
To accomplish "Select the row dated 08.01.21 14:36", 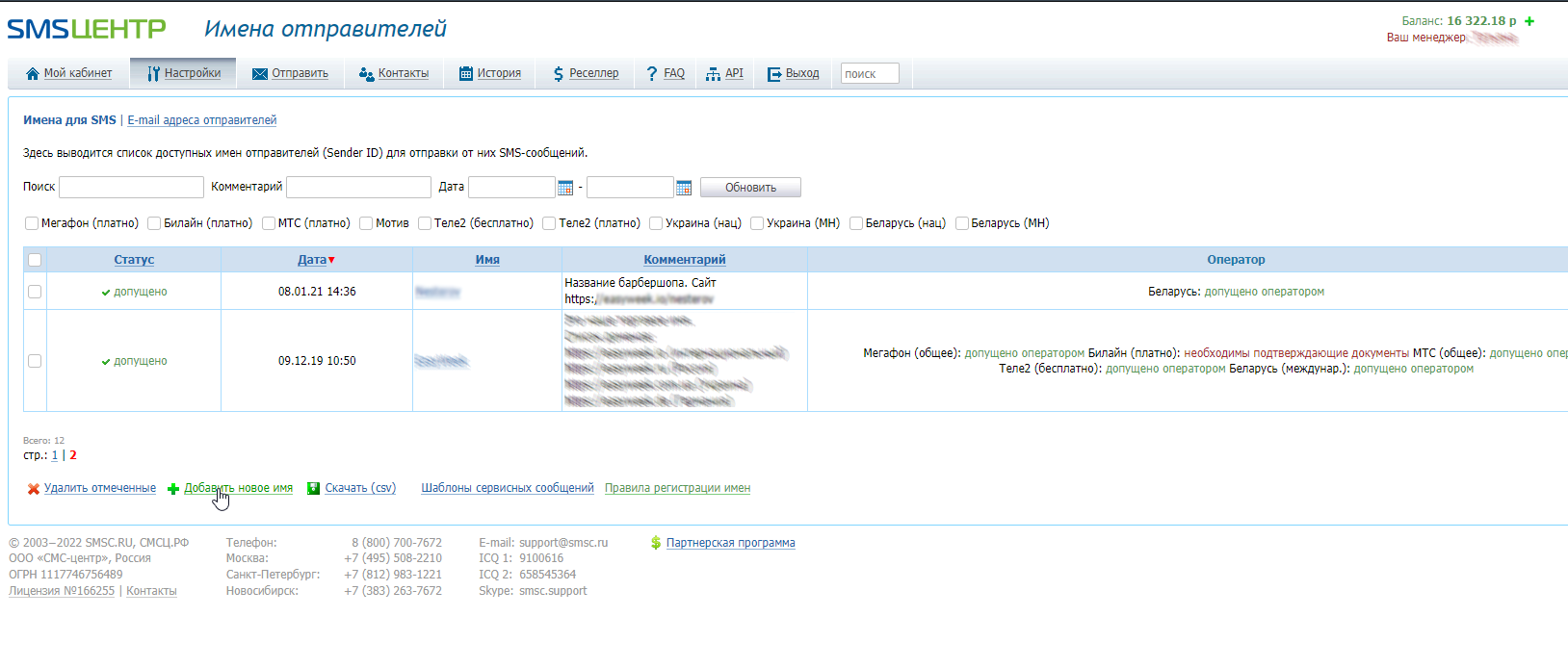I will pyautogui.click(x=35, y=292).
